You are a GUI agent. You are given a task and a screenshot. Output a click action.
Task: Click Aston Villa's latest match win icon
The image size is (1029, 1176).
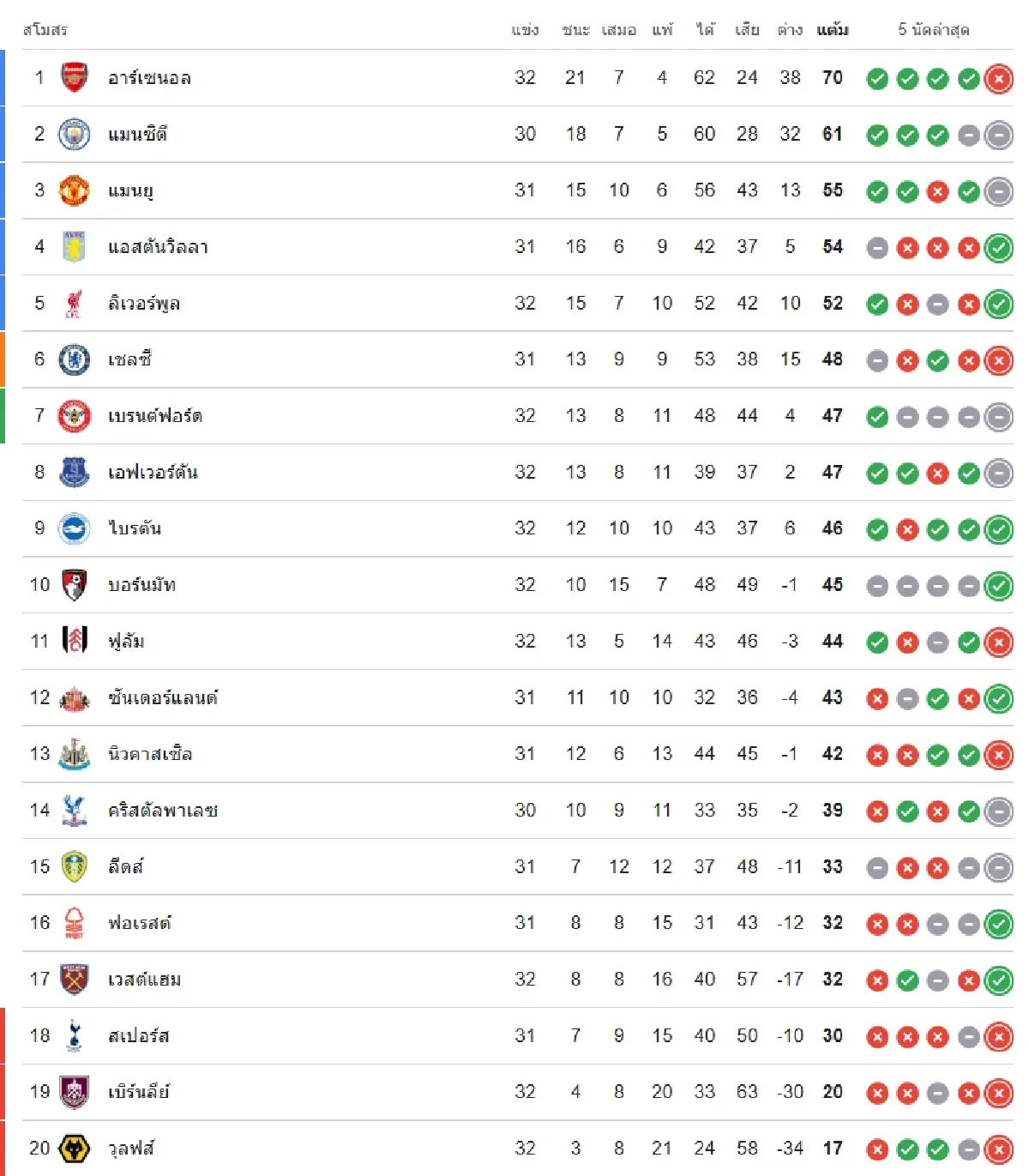tap(998, 248)
